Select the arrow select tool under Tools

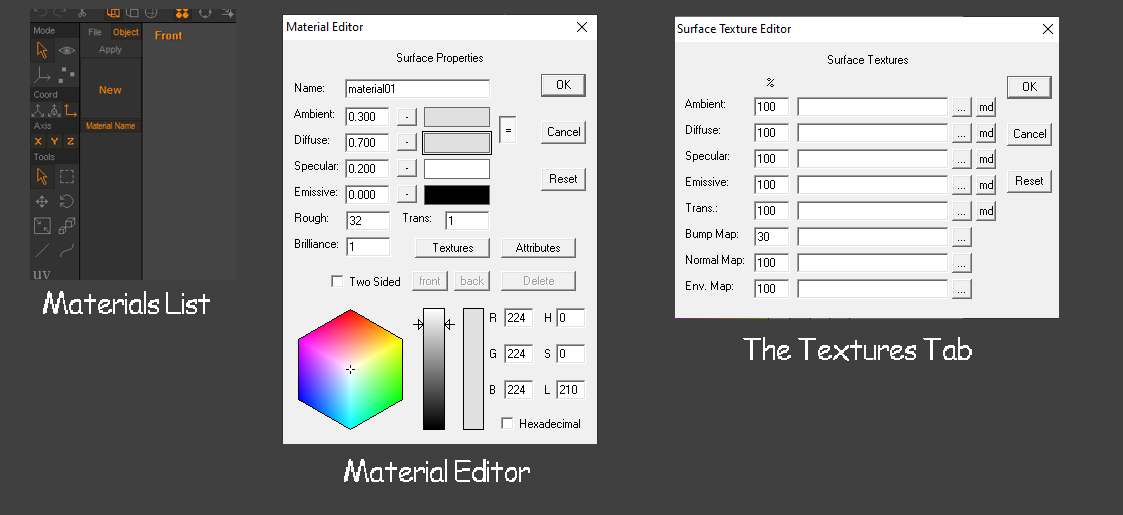coord(42,176)
